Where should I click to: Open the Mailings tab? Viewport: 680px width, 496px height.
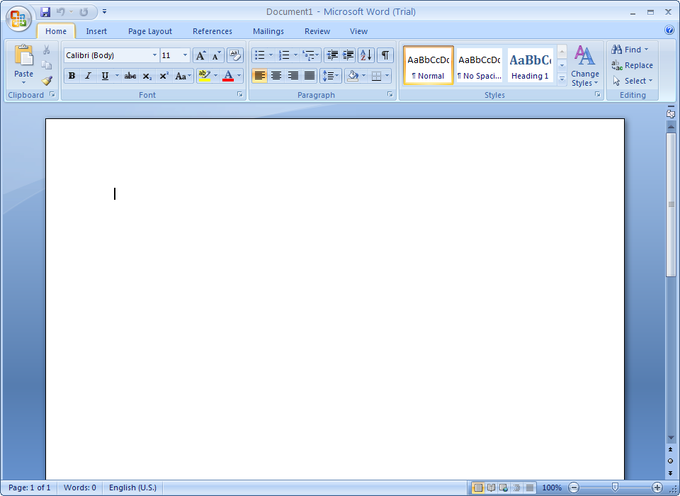coord(268,31)
